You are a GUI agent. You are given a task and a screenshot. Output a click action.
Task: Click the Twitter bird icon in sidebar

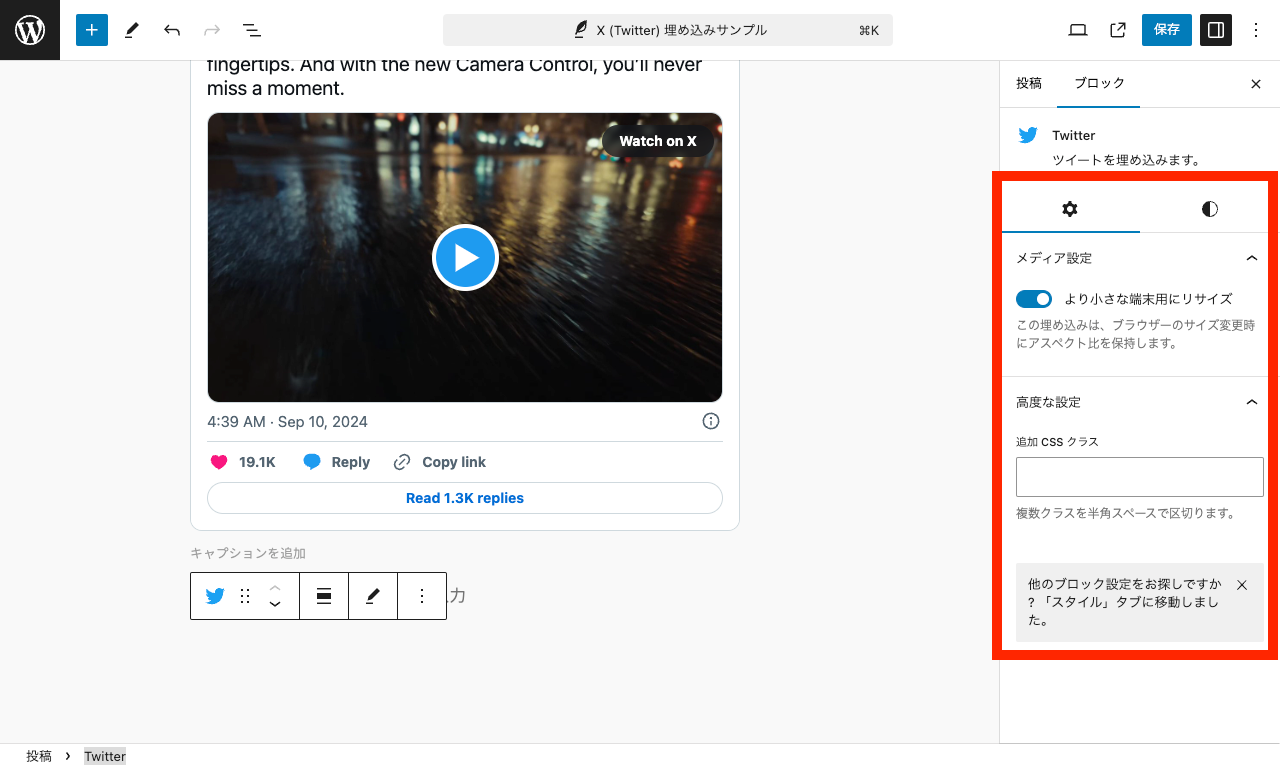tap(1028, 136)
